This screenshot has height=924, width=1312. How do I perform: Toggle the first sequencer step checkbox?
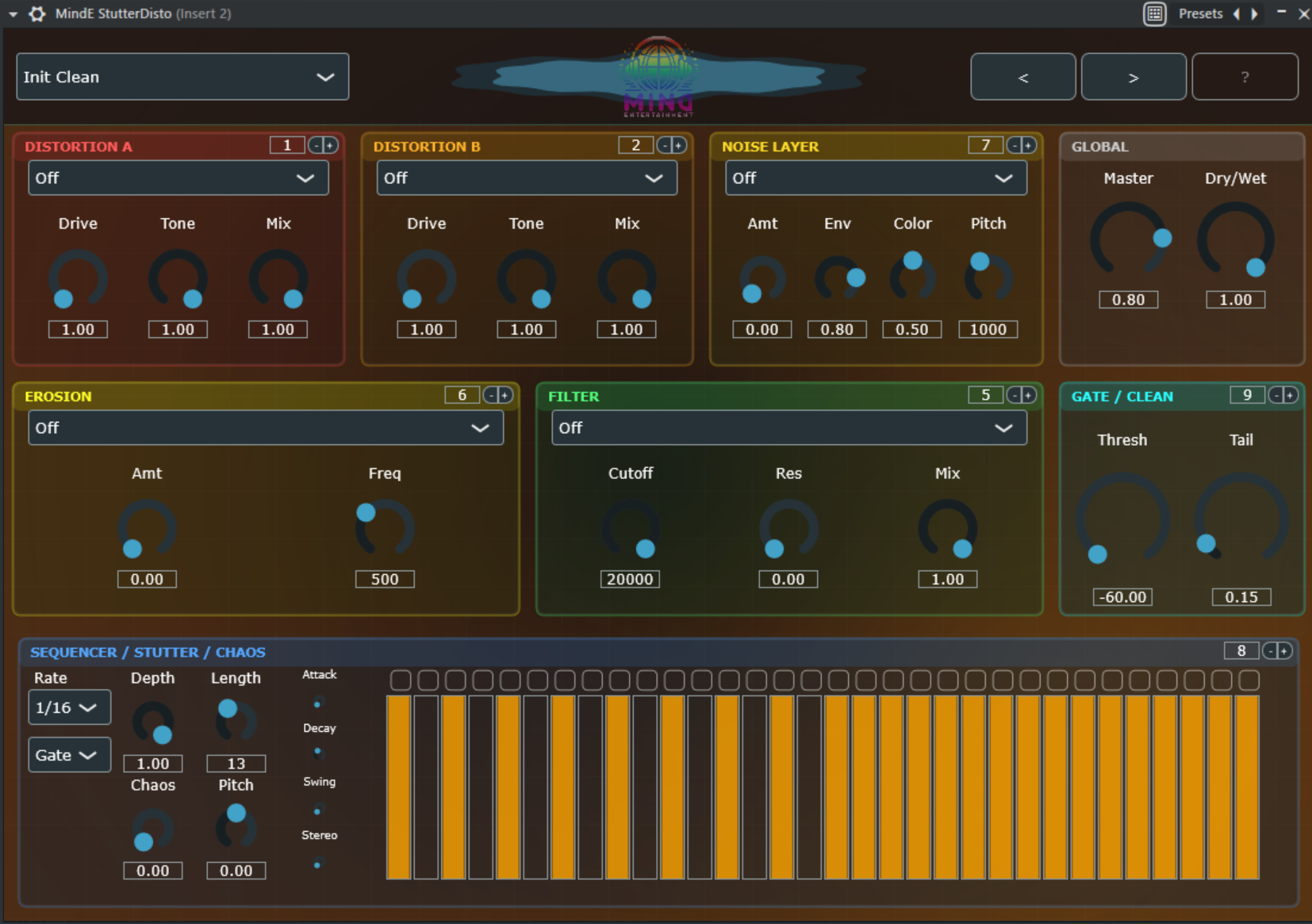click(x=401, y=680)
